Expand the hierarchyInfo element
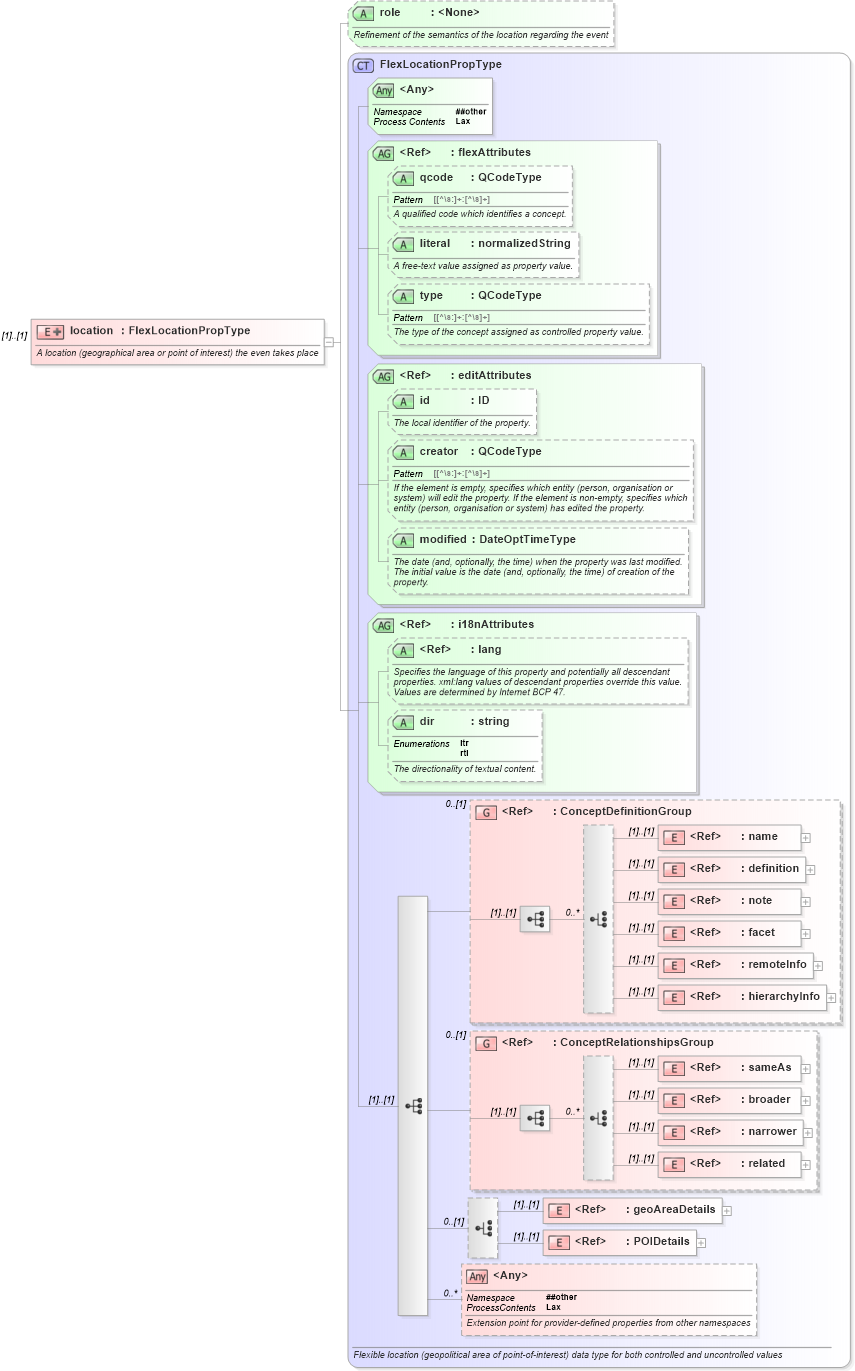This screenshot has height=1371, width=855. [831, 998]
